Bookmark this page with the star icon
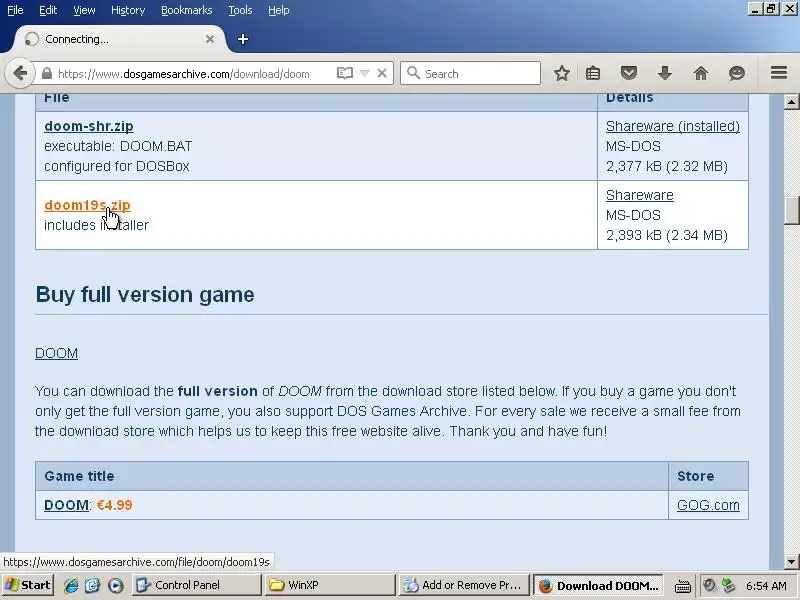Image resolution: width=800 pixels, height=600 pixels. tap(562, 73)
